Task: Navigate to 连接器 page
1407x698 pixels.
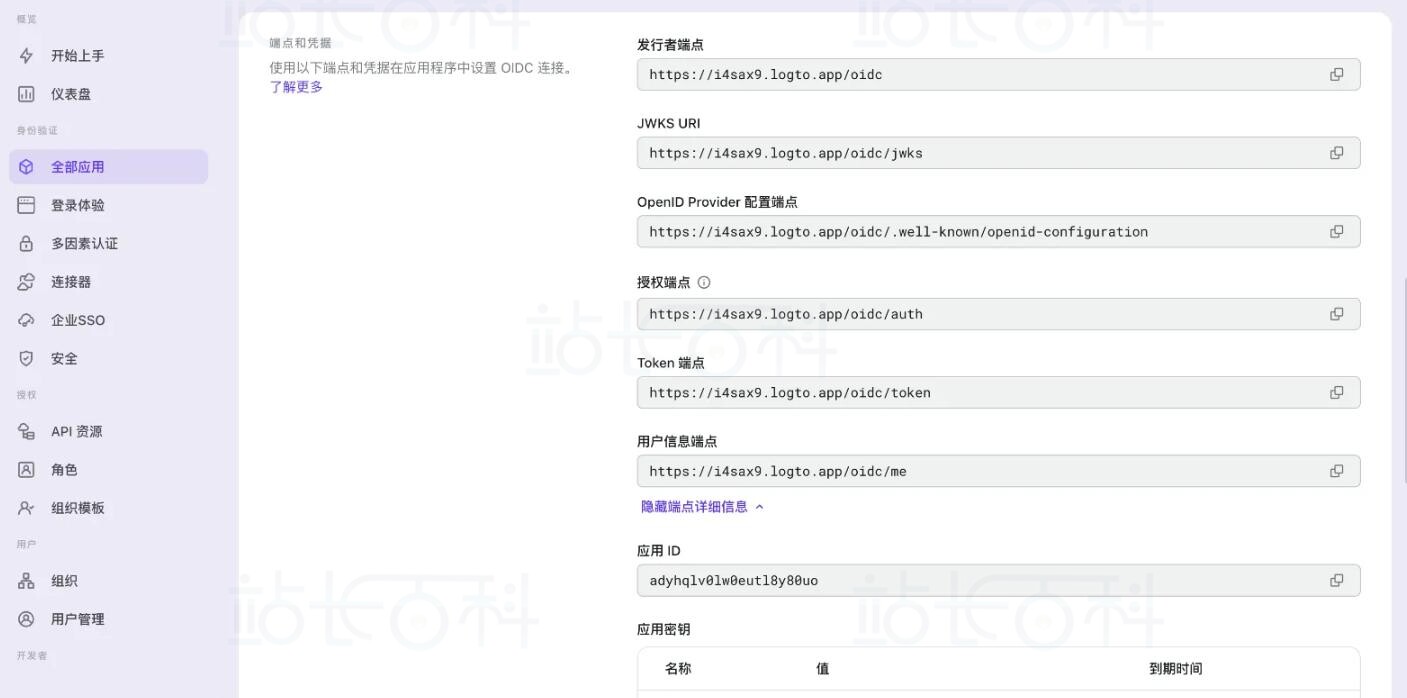Action: tap(108, 282)
